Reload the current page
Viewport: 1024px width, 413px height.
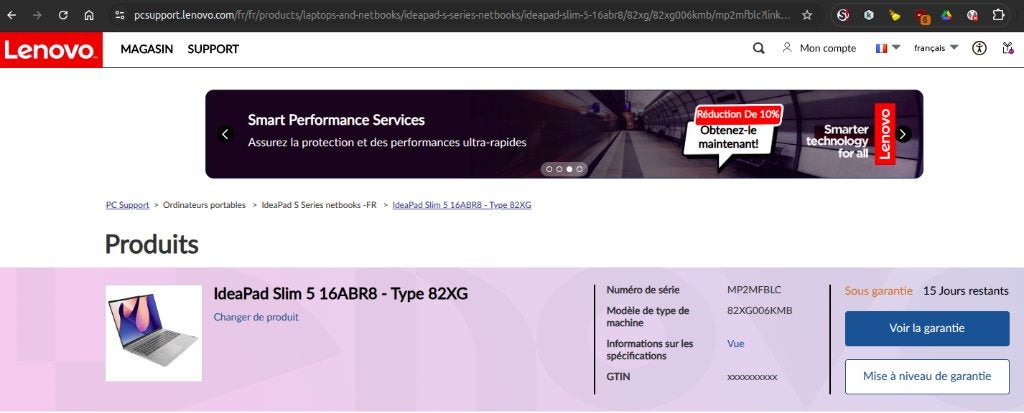63,15
